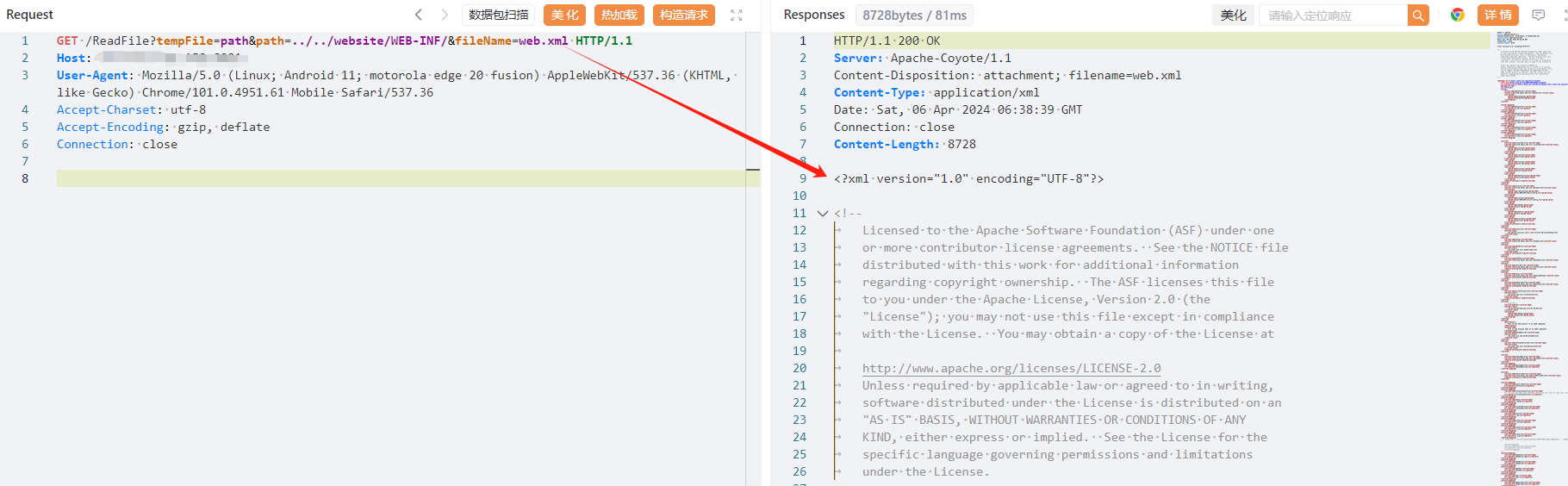The image size is (1568, 486).
Task: Click the 'Licensed to the Apache Software Foundation' line
Action: click(1068, 230)
